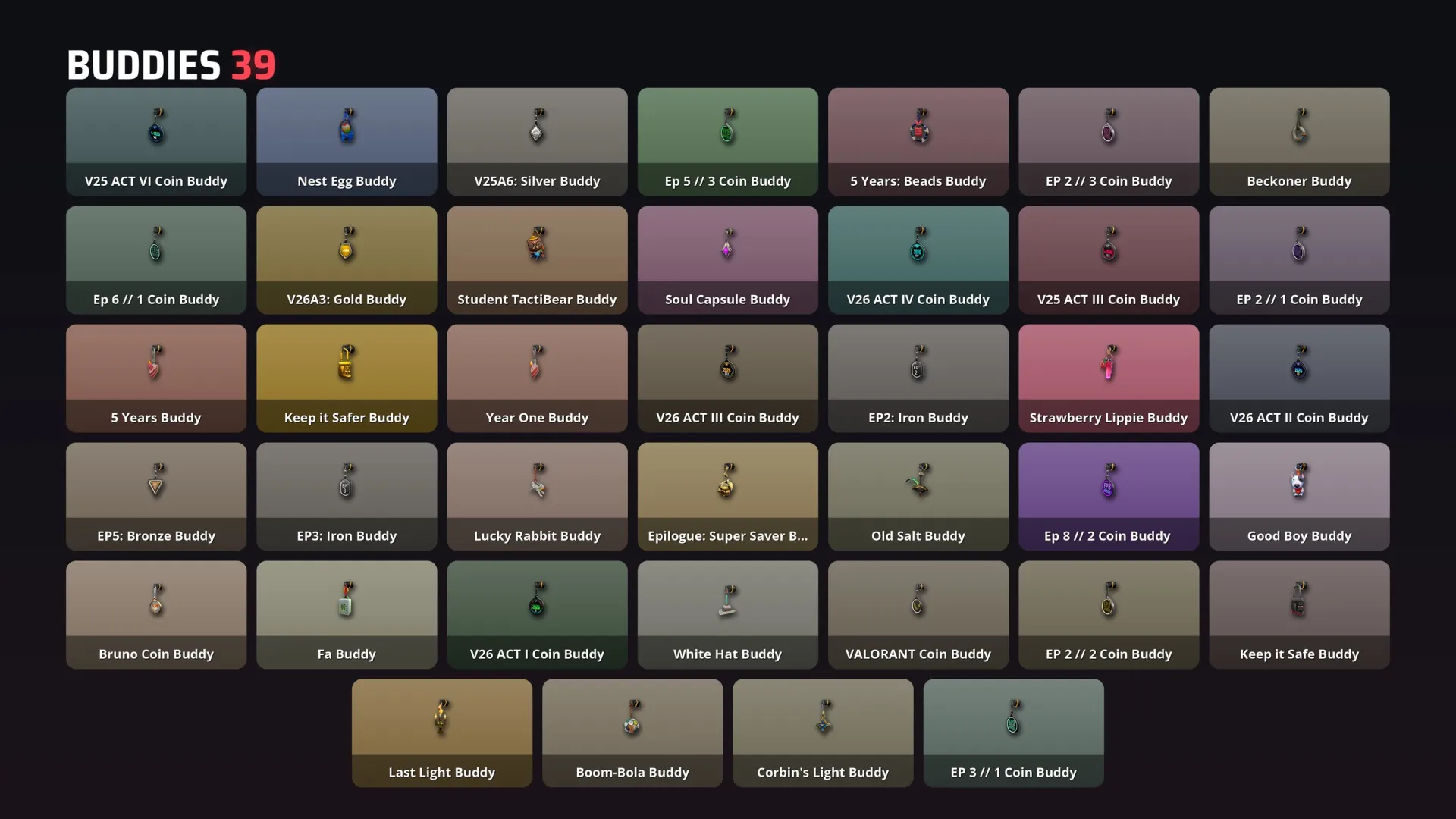Click the Year One Buddy charm icon
This screenshot has width=1456, height=819.
[537, 362]
